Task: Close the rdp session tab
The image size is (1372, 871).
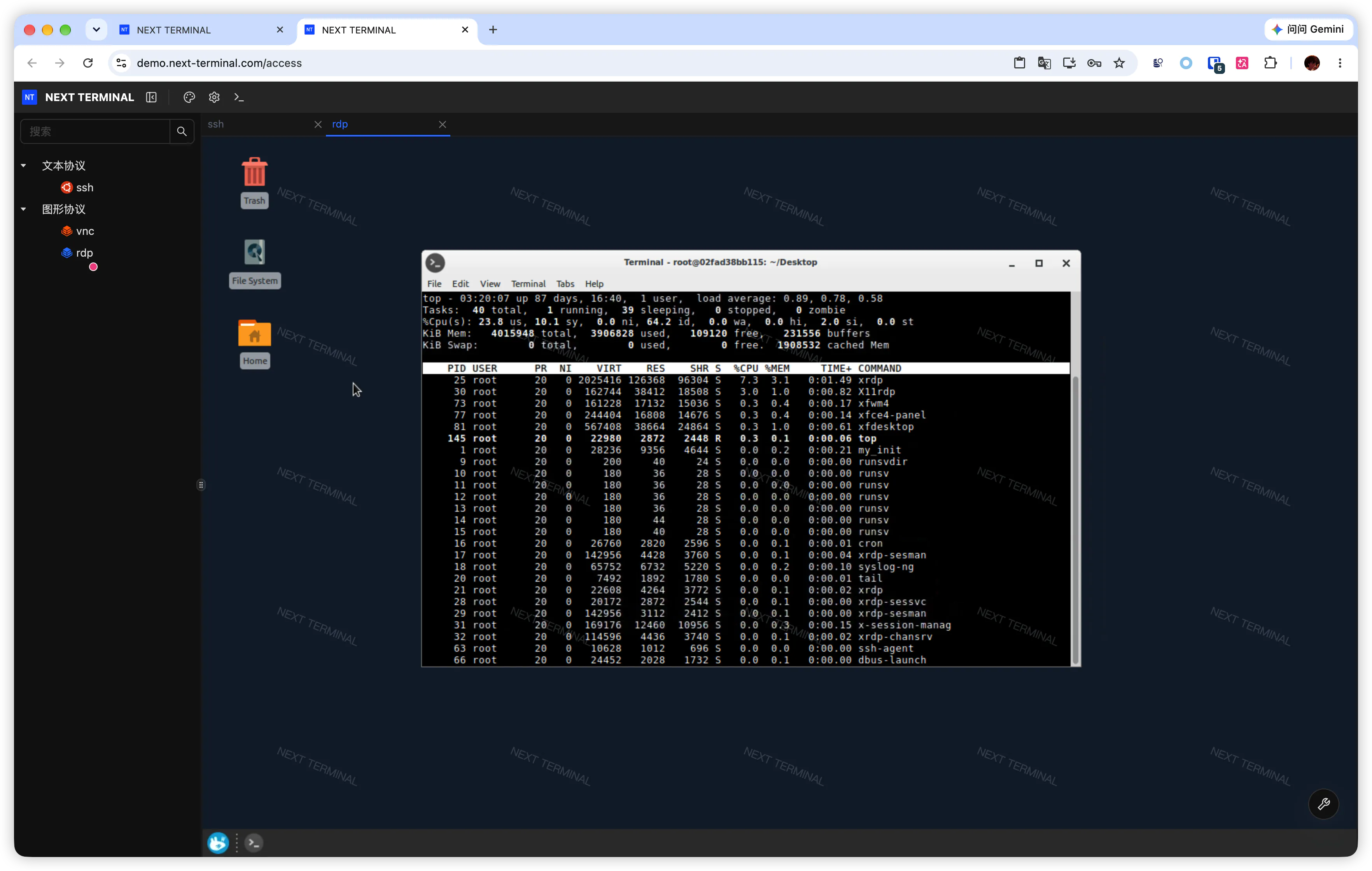Action: click(443, 124)
